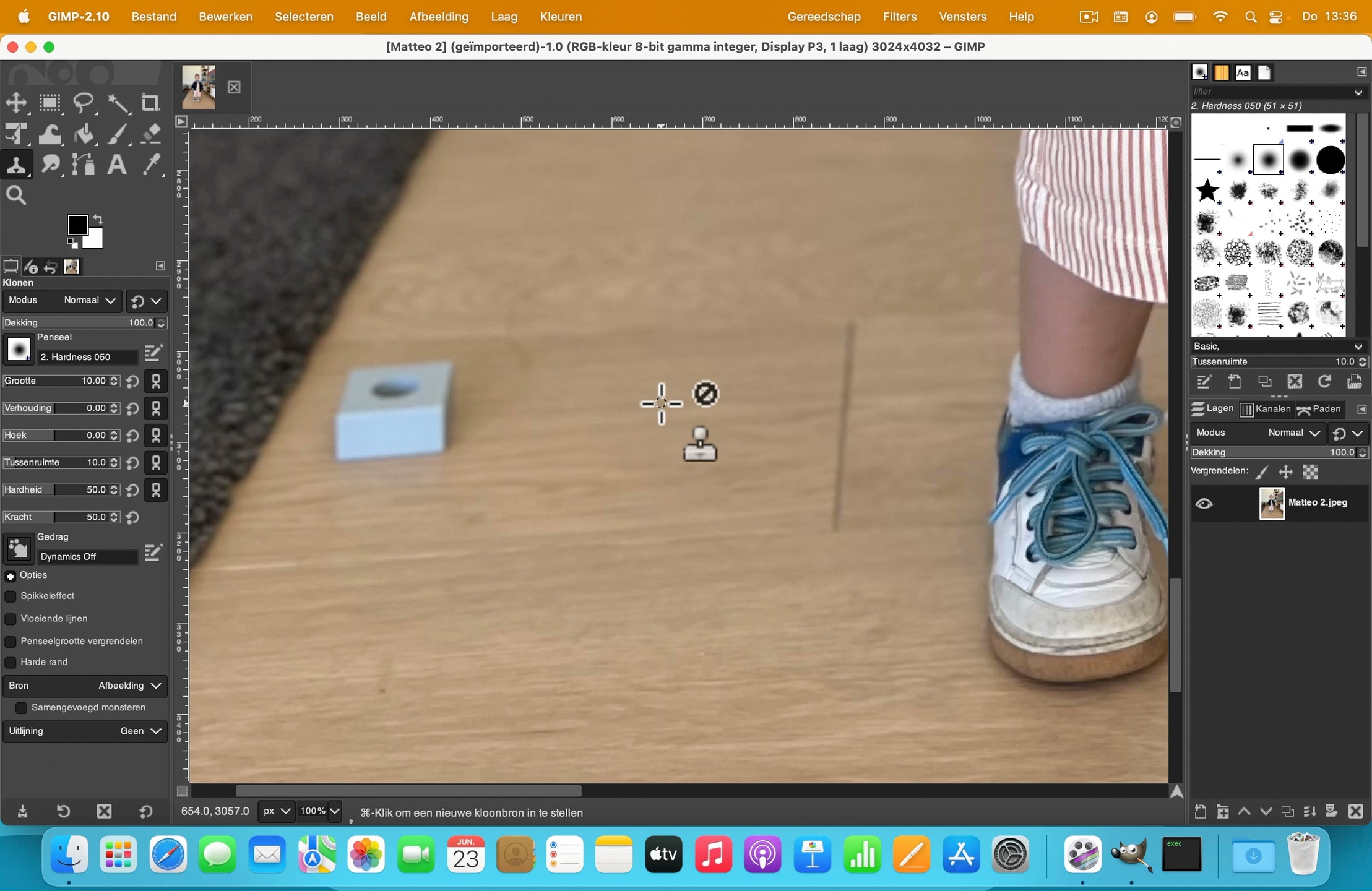1372x891 pixels.
Task: Select the Fuzzy Select wand tool
Action: (118, 103)
